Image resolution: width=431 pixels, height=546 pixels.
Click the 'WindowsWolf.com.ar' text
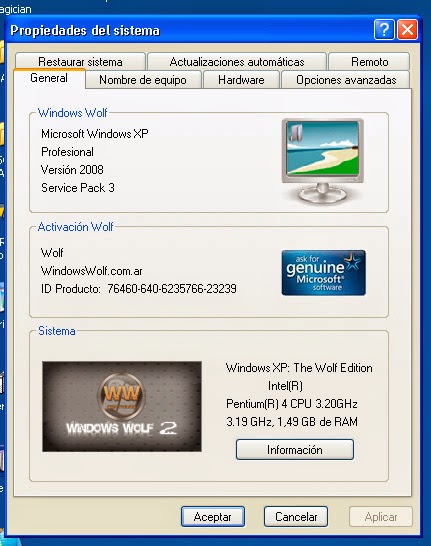pyautogui.click(x=92, y=271)
